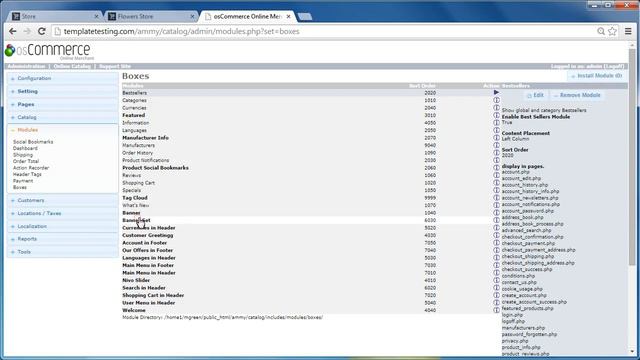Click the info icon in the Currencies row
Image resolution: width=640 pixels, height=360 pixels.
[x=496, y=108]
